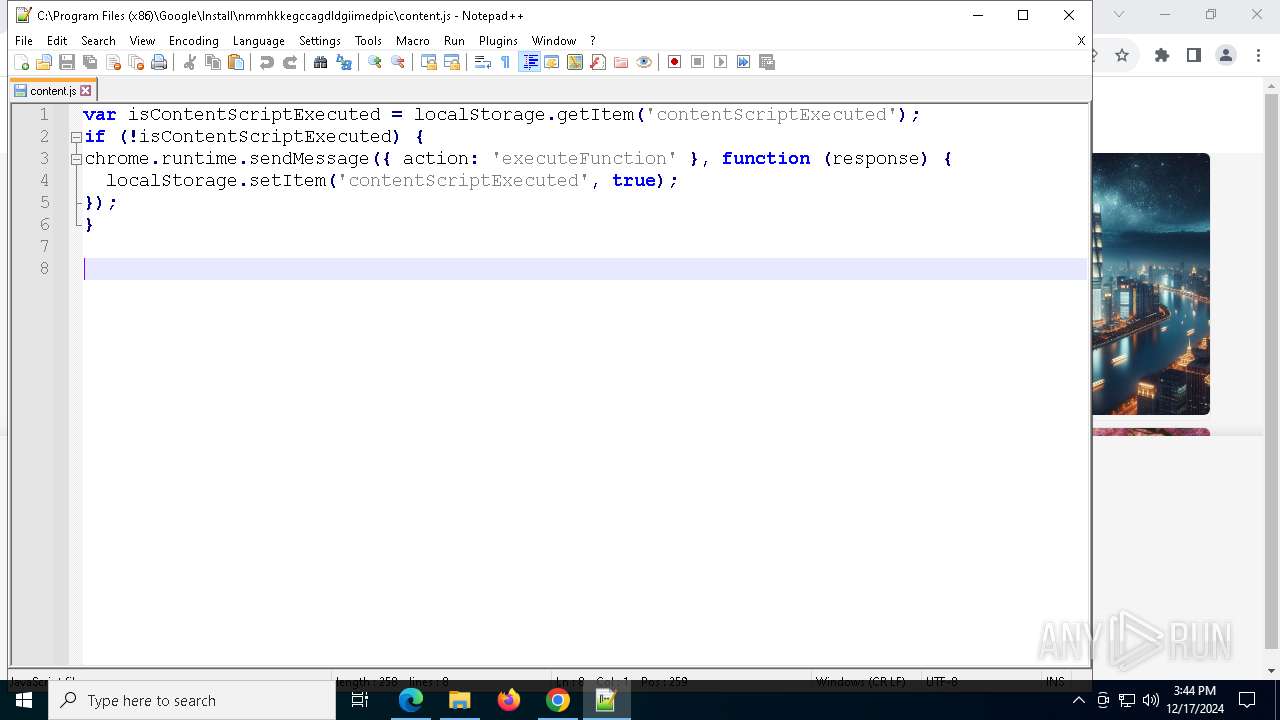Open Microsoft Edge from the taskbar

click(411, 700)
